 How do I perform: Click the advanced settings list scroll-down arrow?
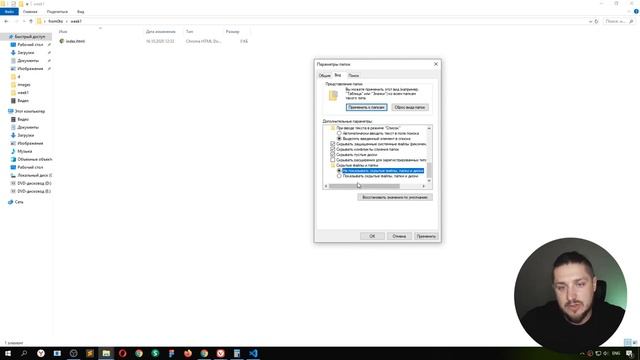click(x=429, y=181)
